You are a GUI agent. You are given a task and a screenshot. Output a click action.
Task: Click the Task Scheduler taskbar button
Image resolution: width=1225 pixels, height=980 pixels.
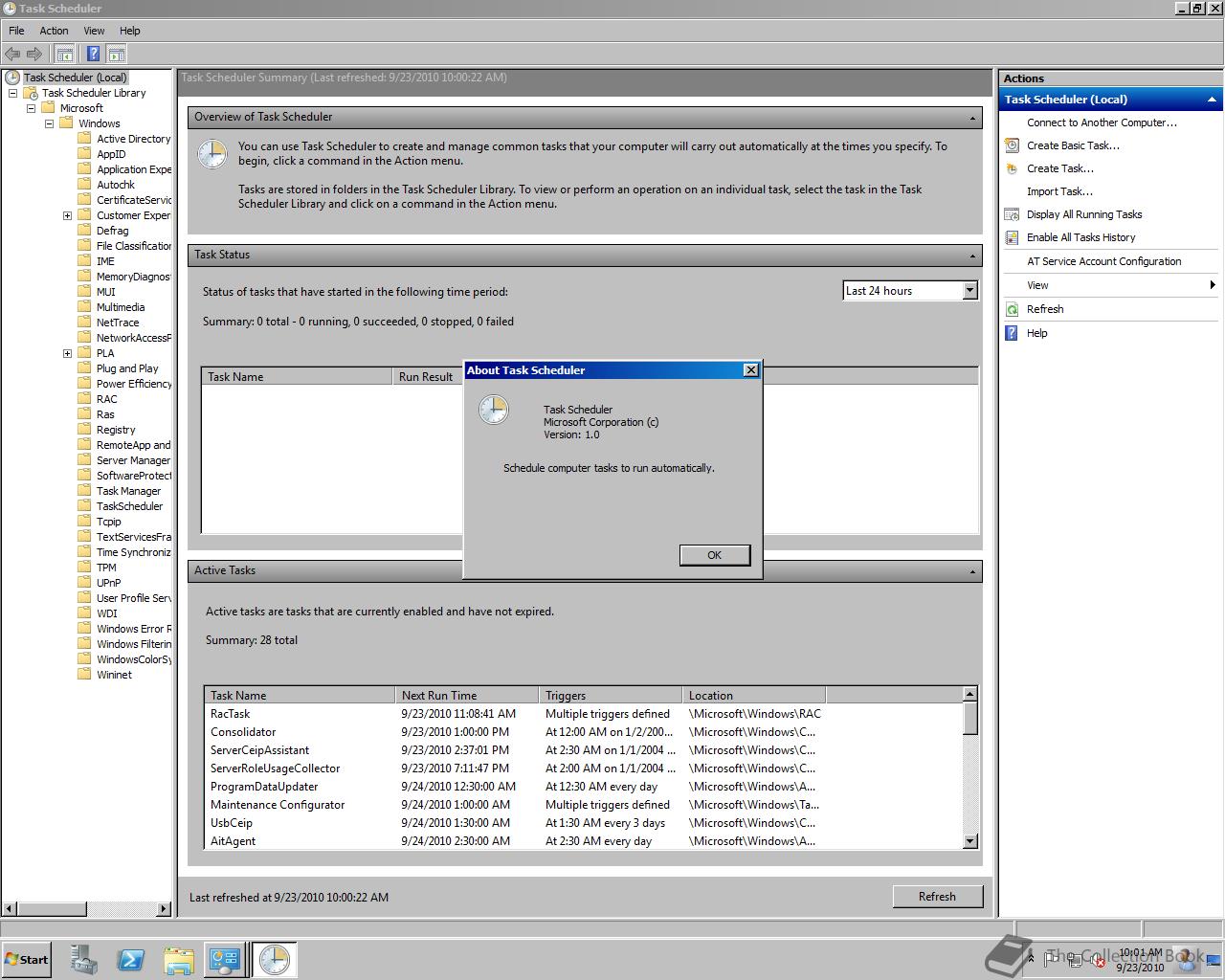tap(274, 960)
